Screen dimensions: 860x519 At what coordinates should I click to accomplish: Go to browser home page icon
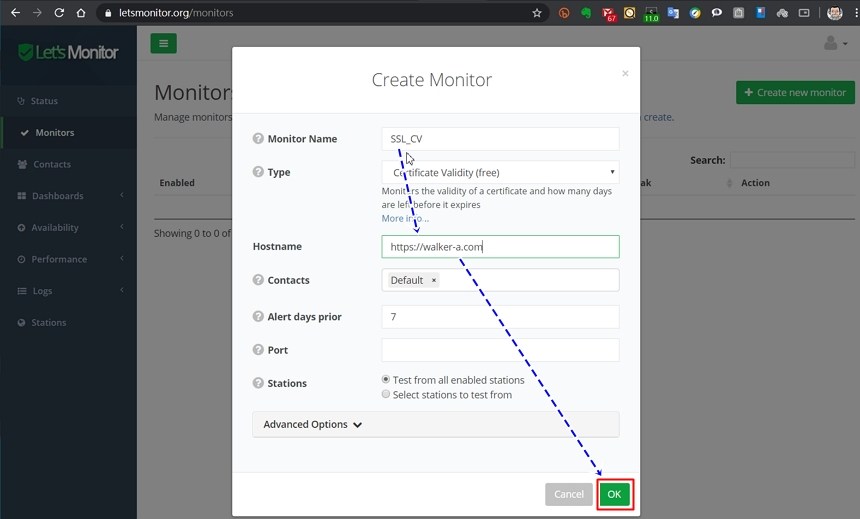(81, 13)
